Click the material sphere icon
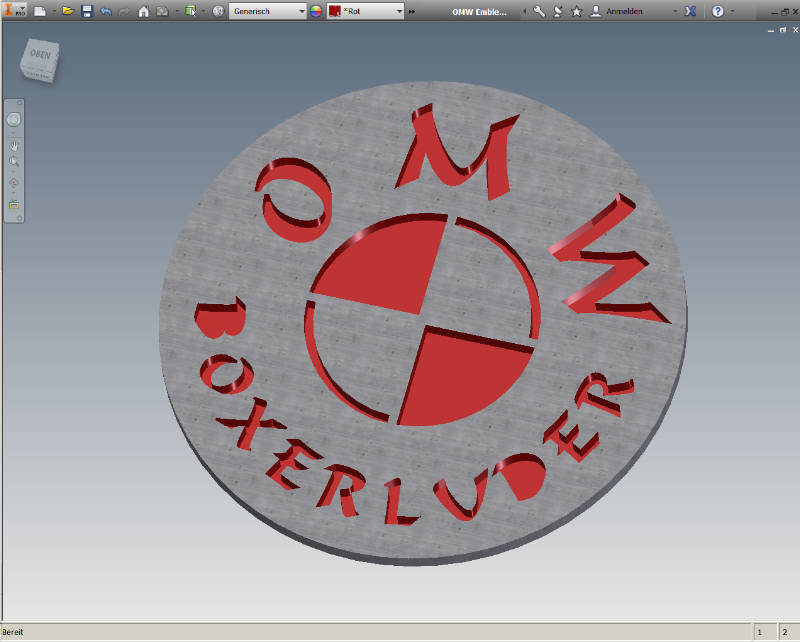Screen dimensions: 800x642 (x=218, y=11)
